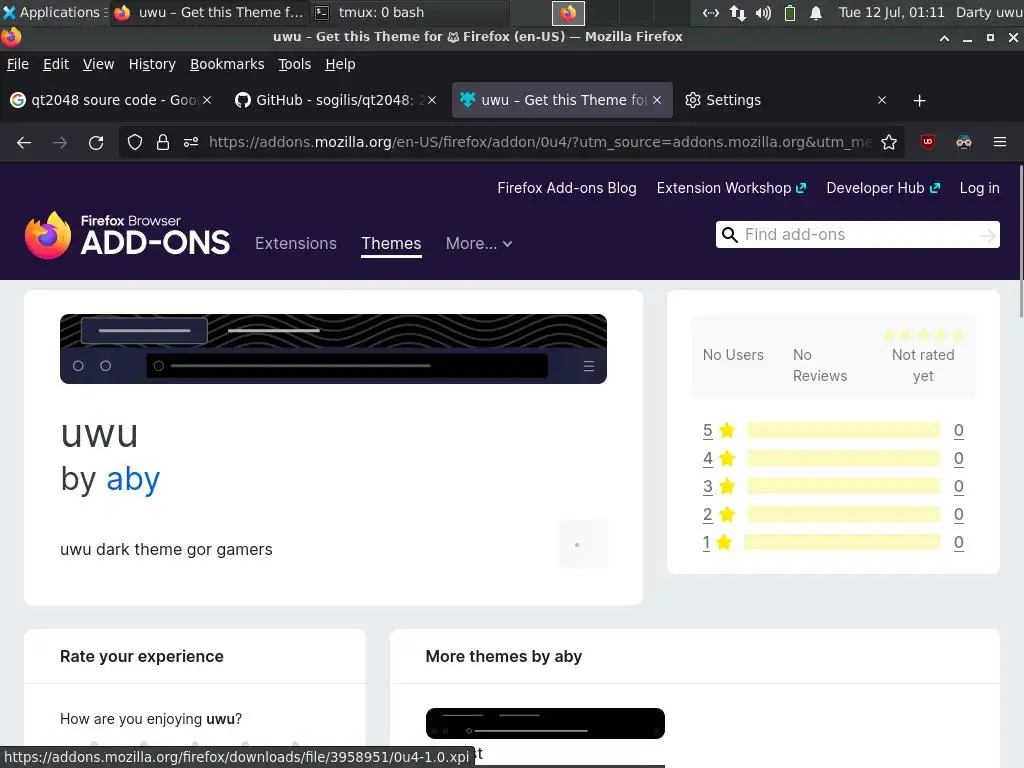Screen dimensions: 1024x768
Task: Open the Firefox hamburger application menu
Action: pos(1000,142)
